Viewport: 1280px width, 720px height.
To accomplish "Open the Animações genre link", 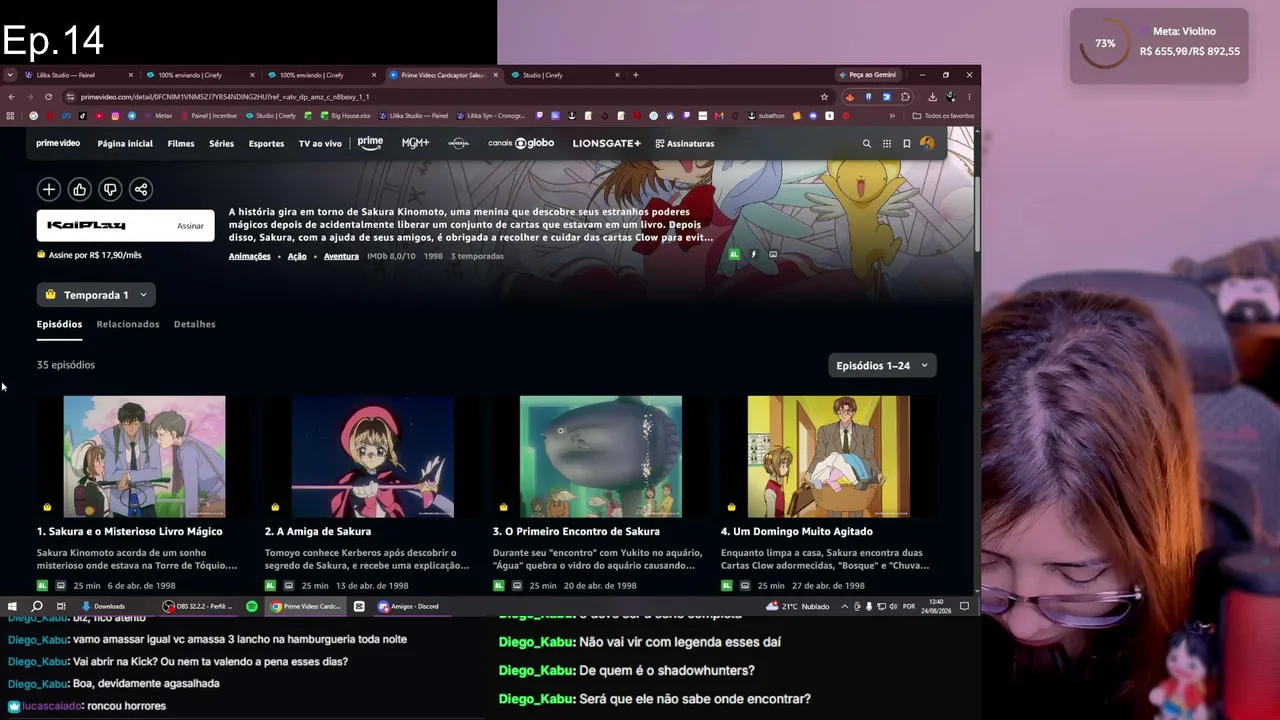I will [x=250, y=256].
